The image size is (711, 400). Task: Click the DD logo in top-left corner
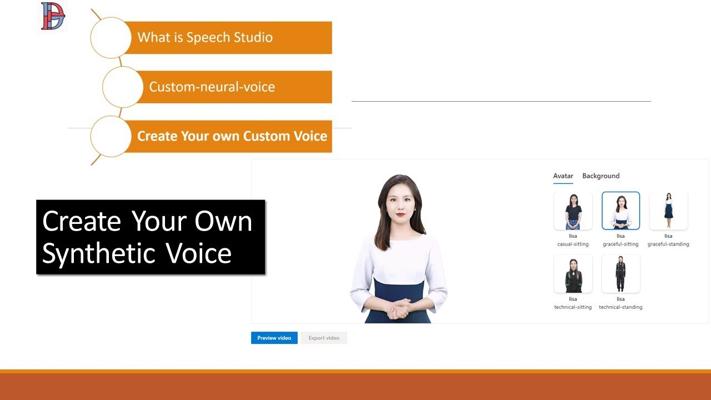pos(53,16)
